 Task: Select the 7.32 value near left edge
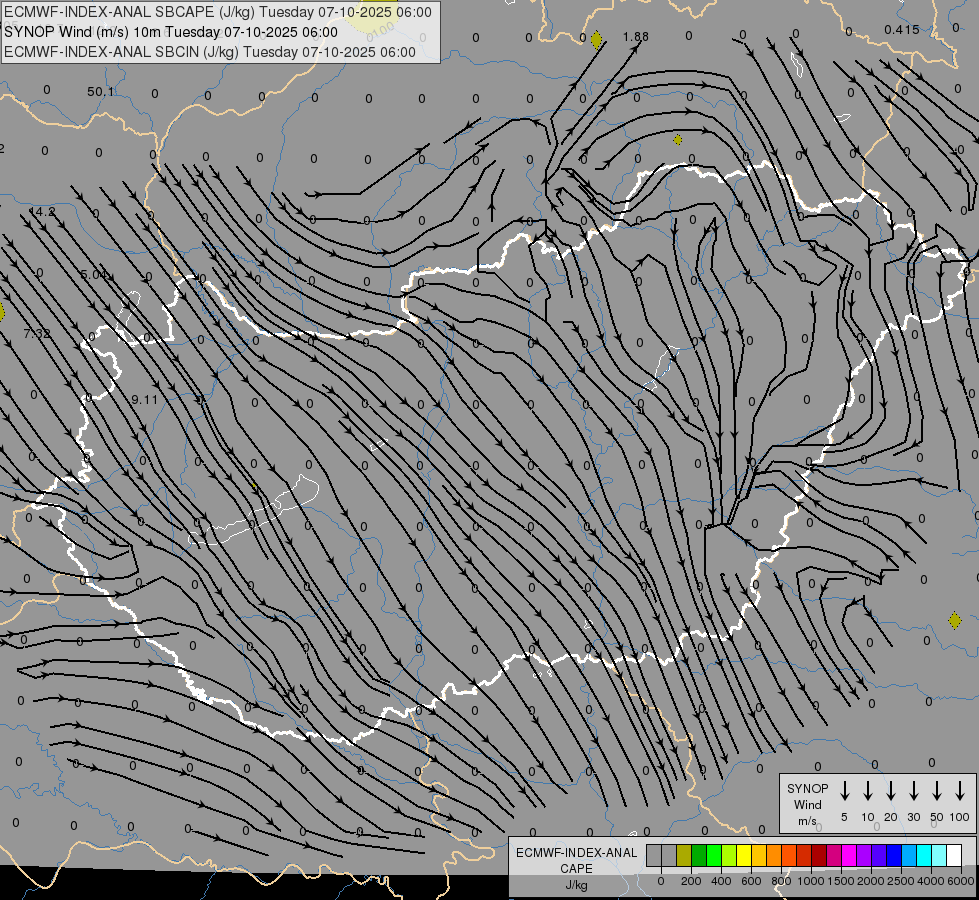(x=36, y=333)
